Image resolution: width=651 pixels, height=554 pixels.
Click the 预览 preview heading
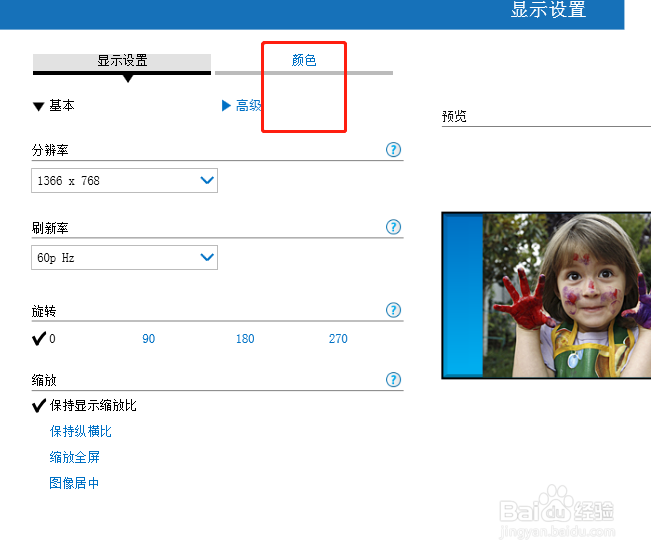tap(454, 116)
